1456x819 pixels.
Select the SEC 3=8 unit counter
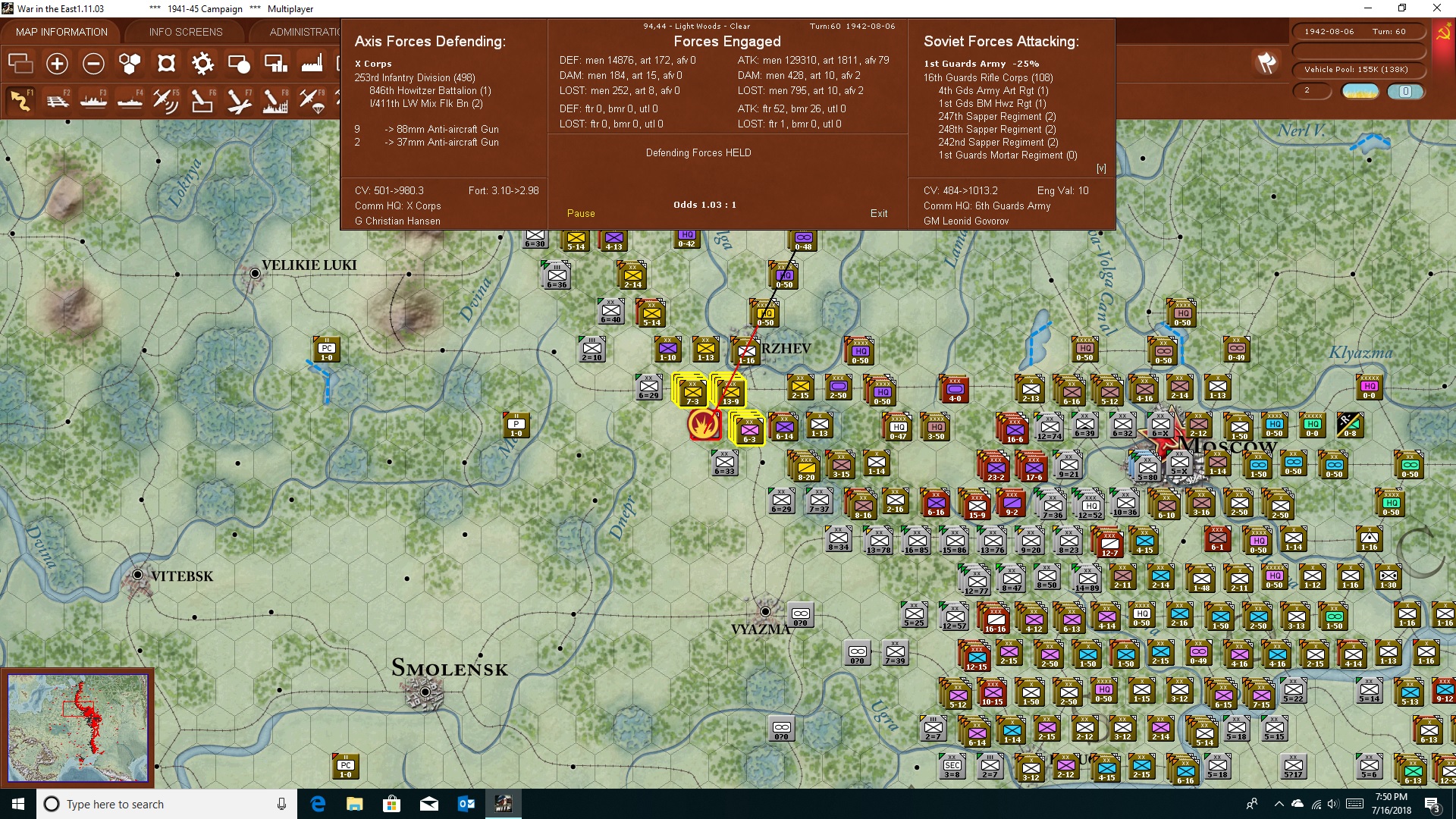tap(952, 767)
